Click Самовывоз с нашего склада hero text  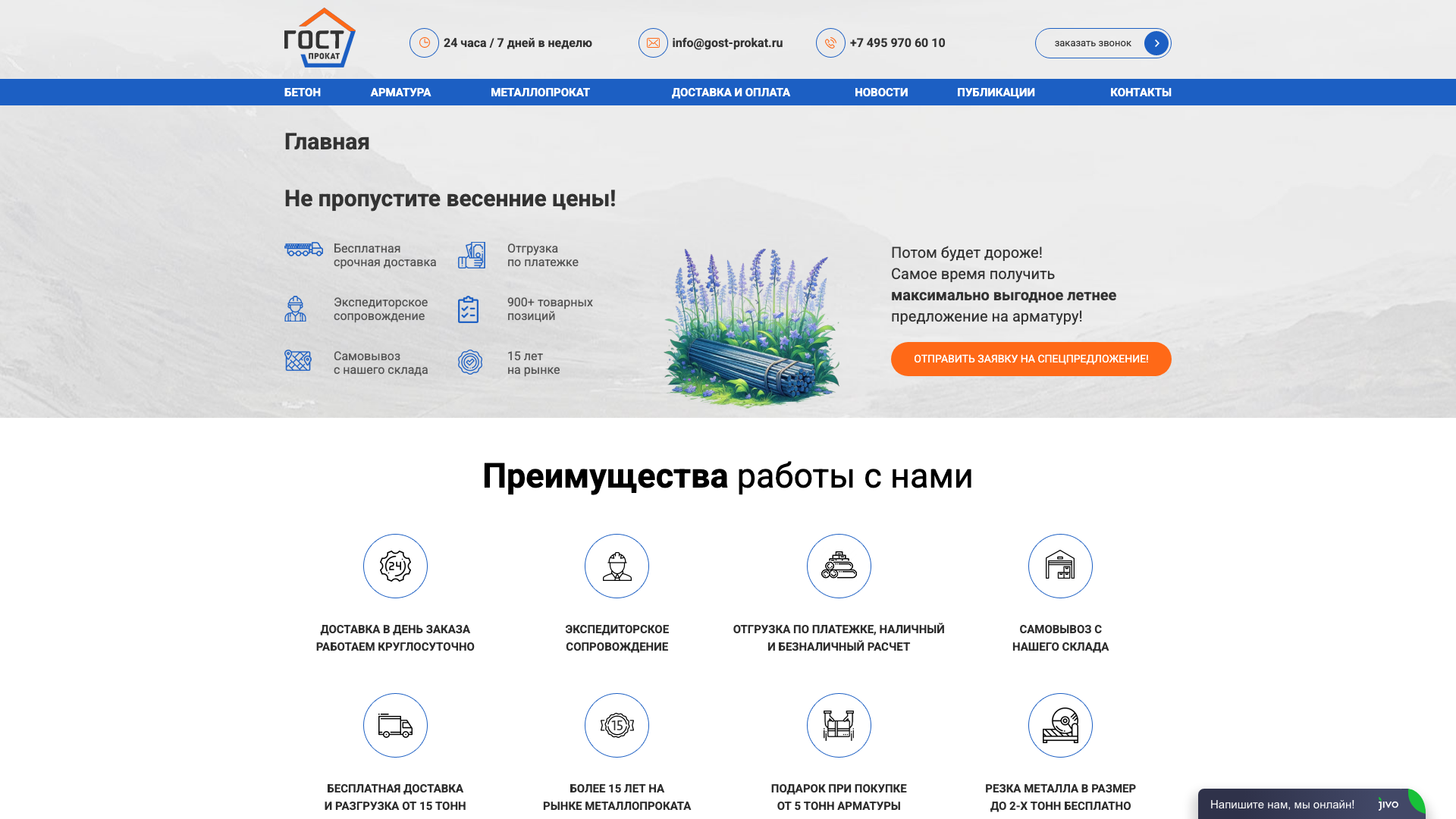coord(381,363)
